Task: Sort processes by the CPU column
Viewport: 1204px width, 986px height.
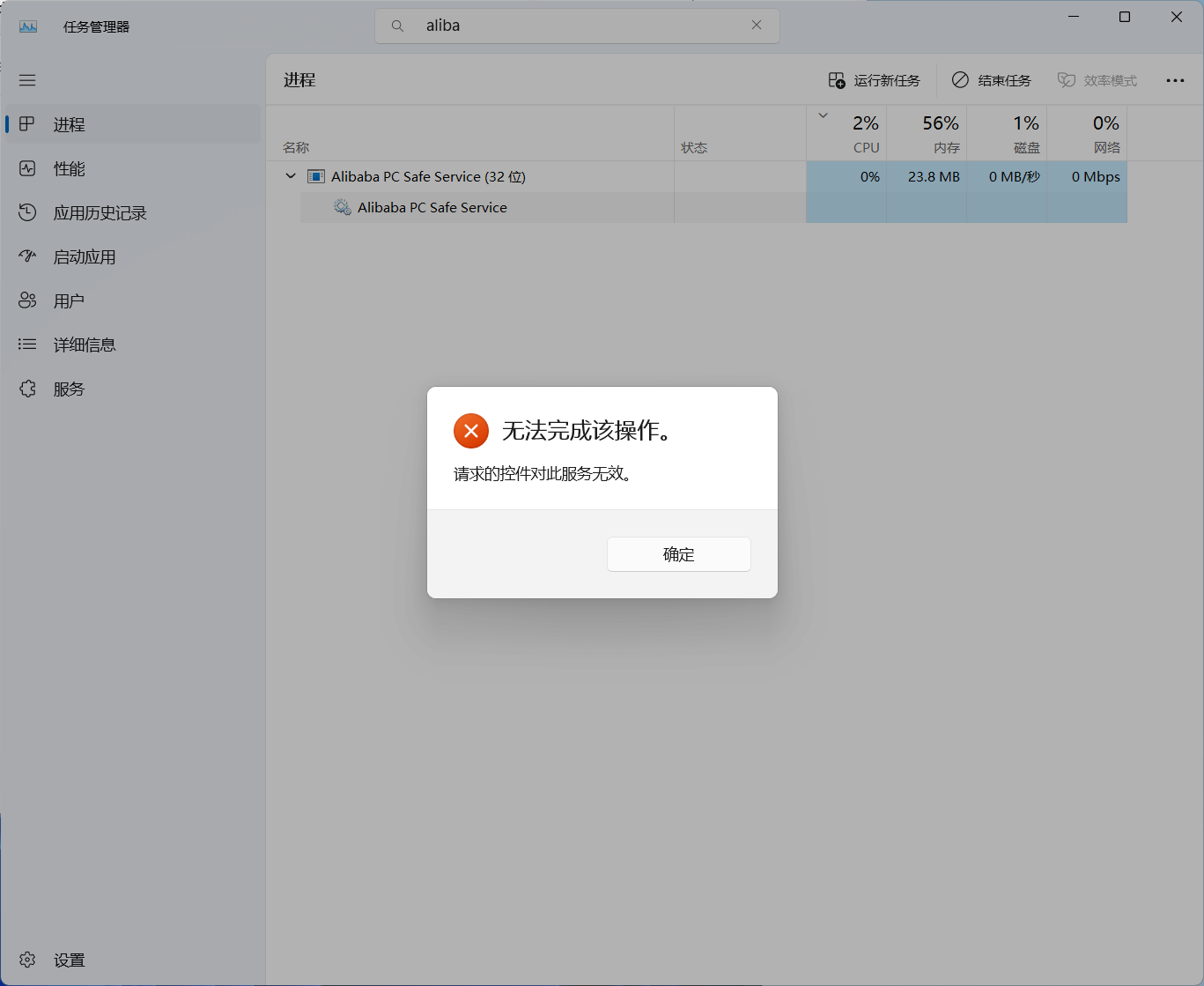Action: tap(846, 133)
